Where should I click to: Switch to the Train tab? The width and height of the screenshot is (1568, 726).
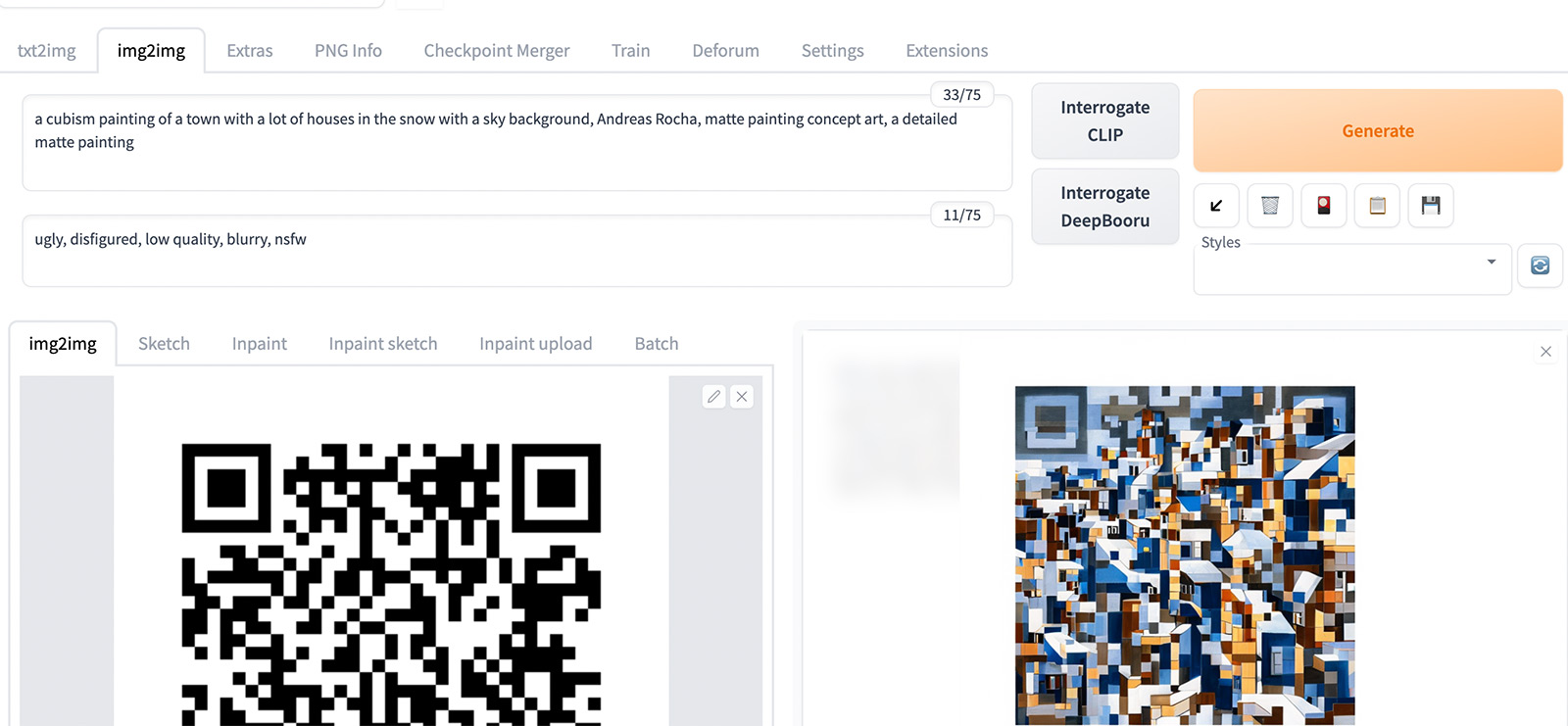pyautogui.click(x=631, y=51)
